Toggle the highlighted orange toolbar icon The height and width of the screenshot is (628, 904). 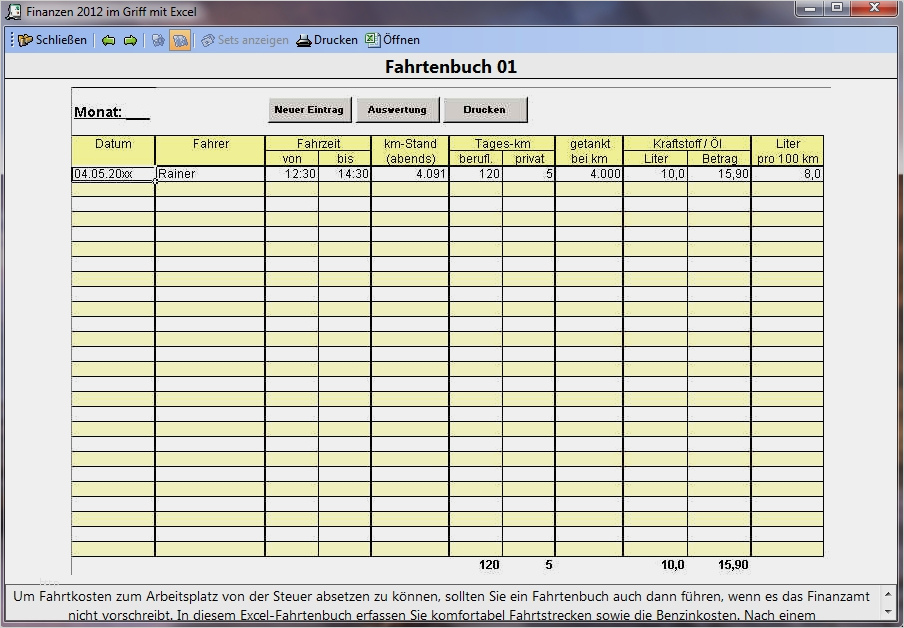(180, 41)
